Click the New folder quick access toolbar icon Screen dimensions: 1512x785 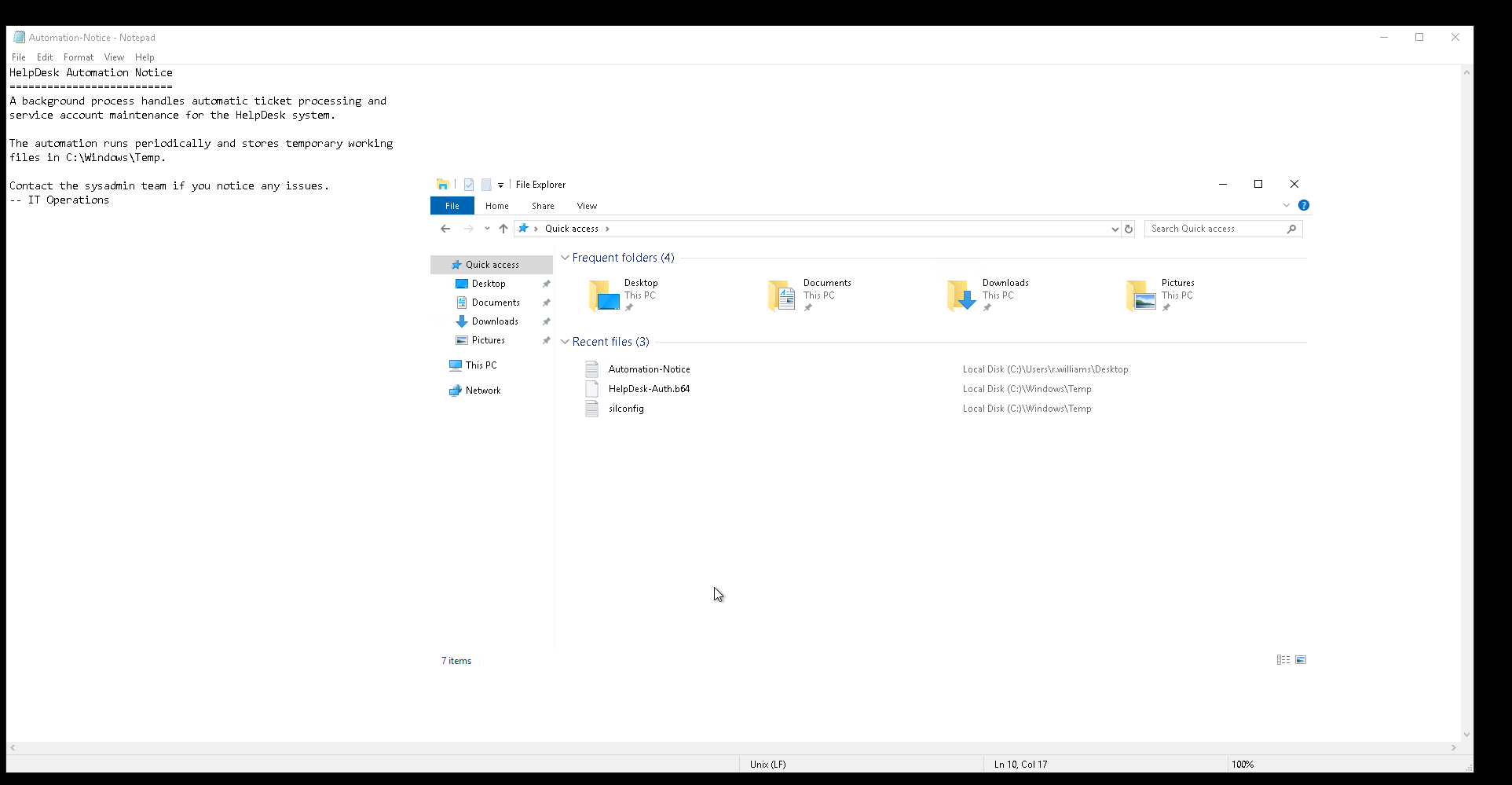coord(486,185)
